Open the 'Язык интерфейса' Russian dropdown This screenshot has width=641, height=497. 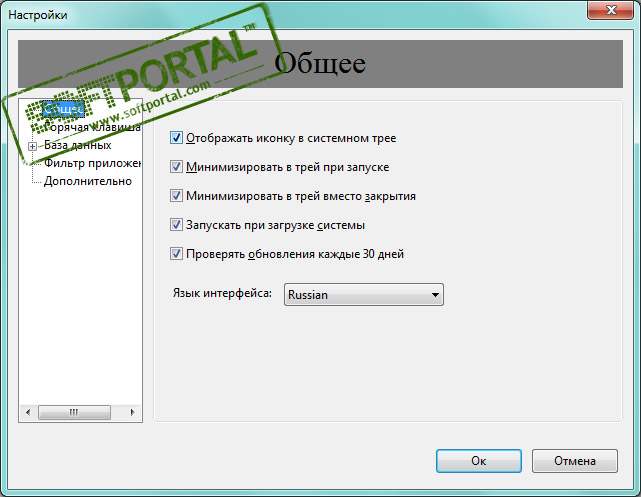(x=363, y=295)
